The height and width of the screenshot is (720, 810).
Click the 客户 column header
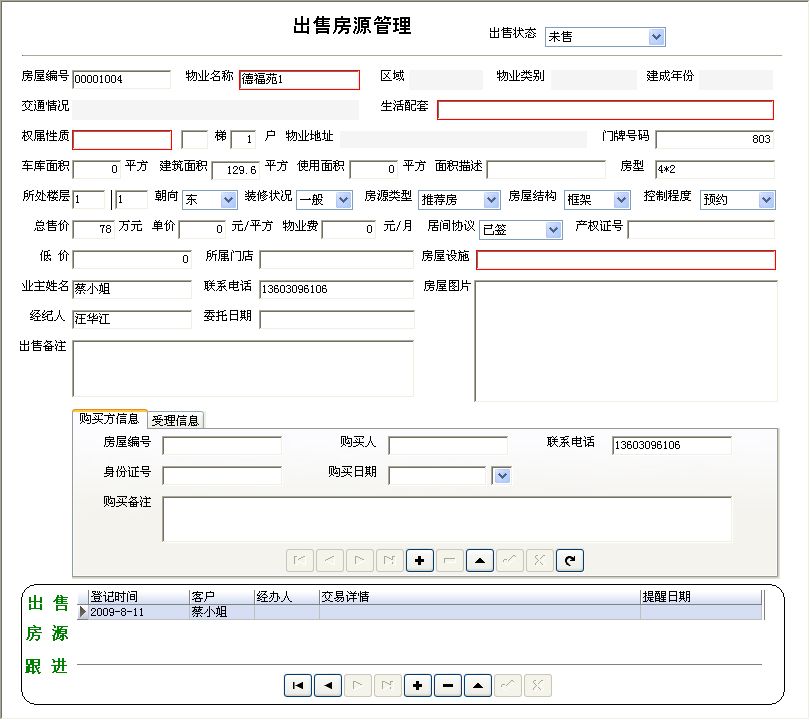pos(221,597)
